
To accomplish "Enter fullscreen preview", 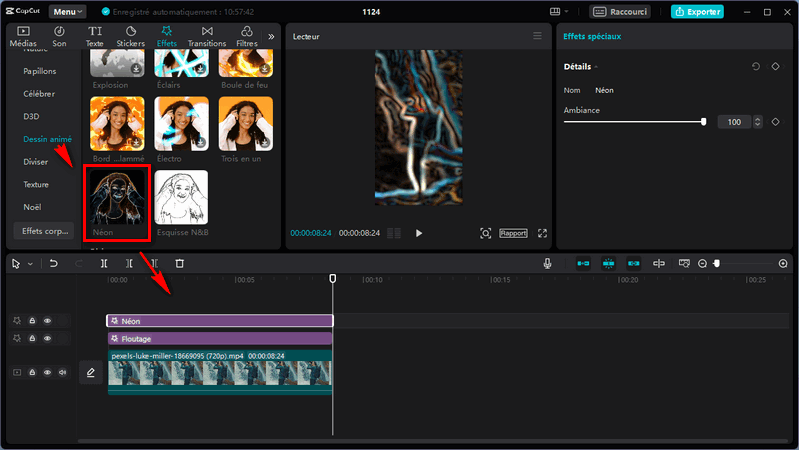I will (542, 233).
